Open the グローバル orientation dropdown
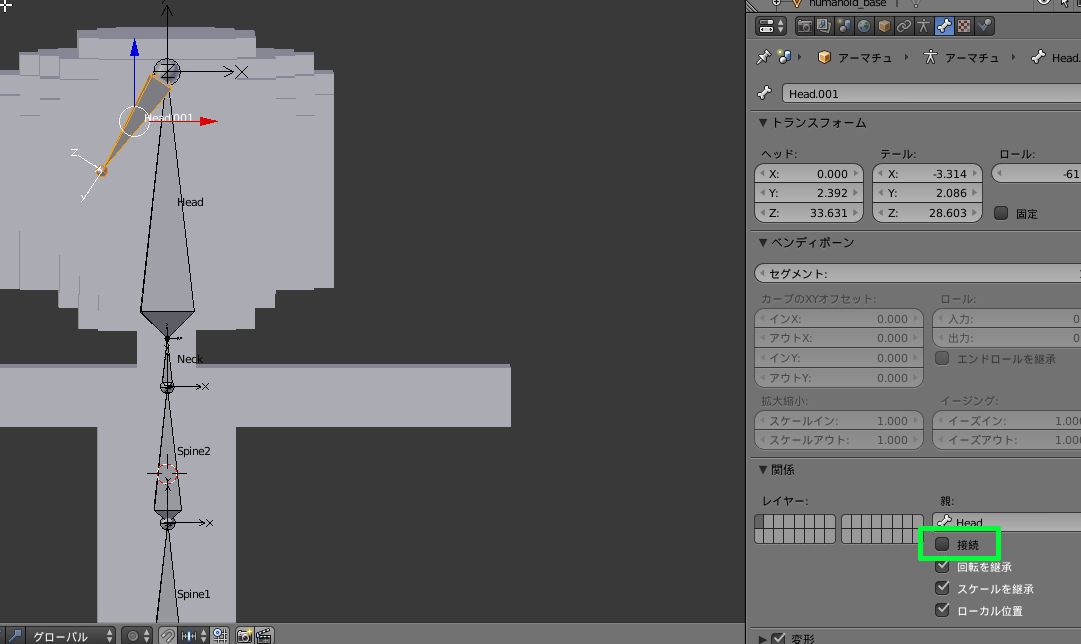Viewport: 1081px width, 644px height. coord(70,636)
